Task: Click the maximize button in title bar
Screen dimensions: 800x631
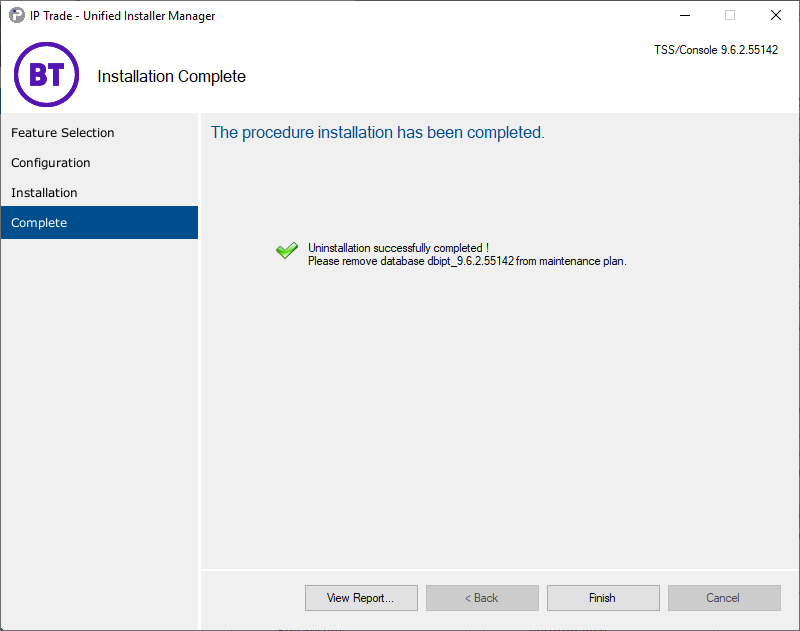Action: [730, 15]
